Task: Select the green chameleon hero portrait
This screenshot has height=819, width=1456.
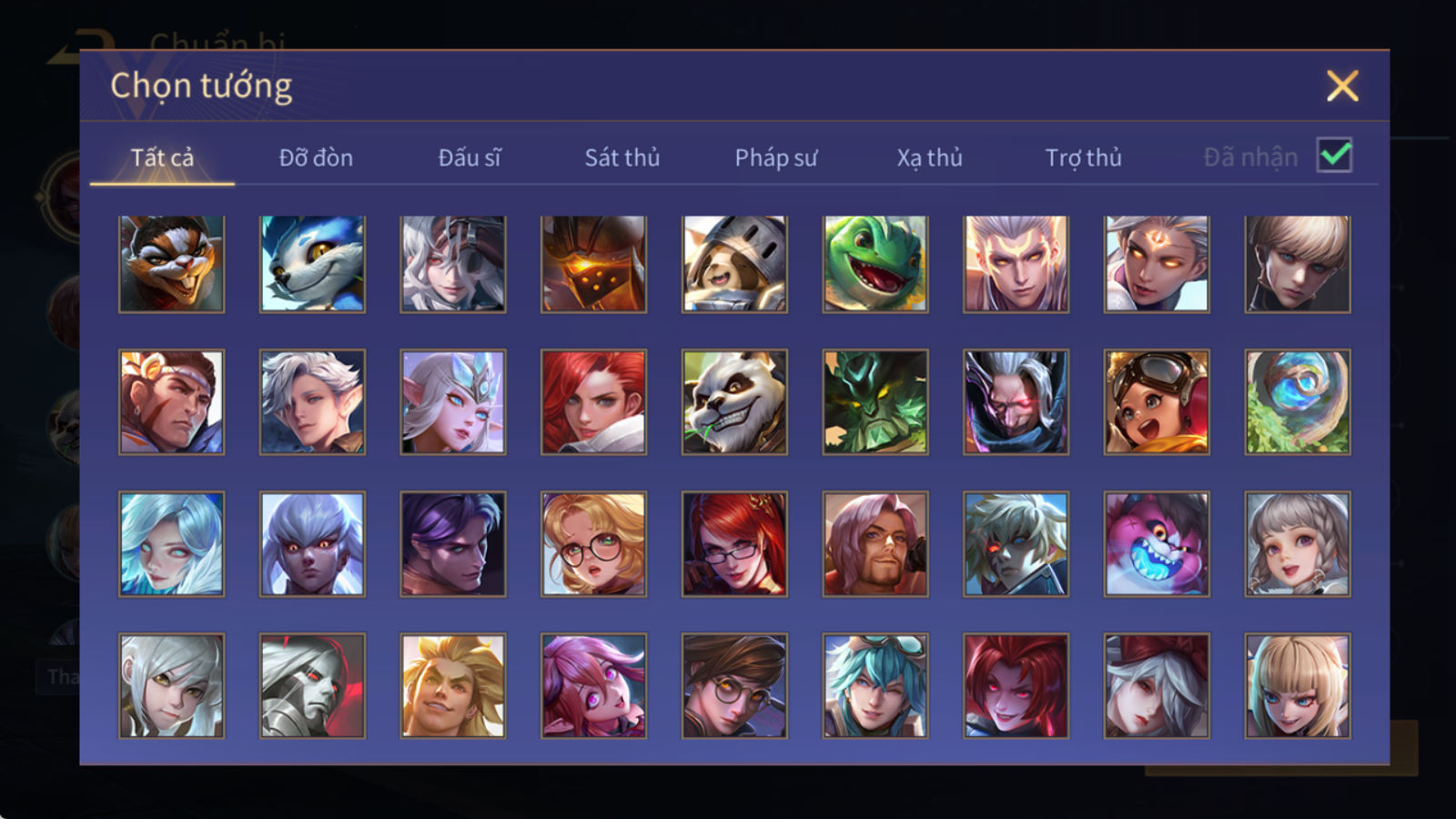Action: point(875,264)
